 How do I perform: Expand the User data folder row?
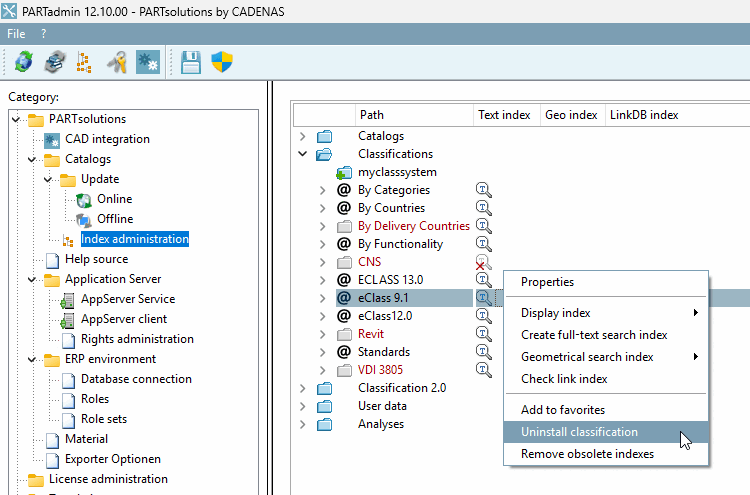pos(303,406)
